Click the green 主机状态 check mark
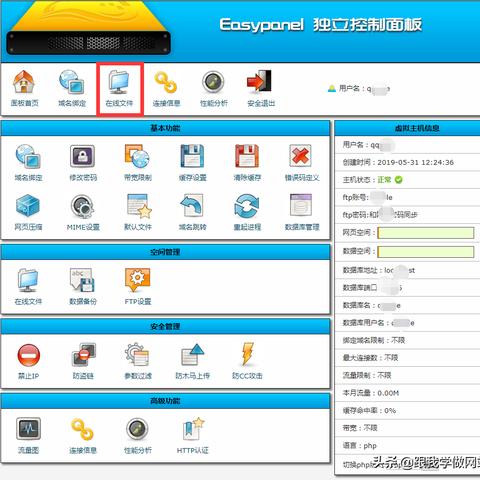The width and height of the screenshot is (480, 480). point(398,180)
